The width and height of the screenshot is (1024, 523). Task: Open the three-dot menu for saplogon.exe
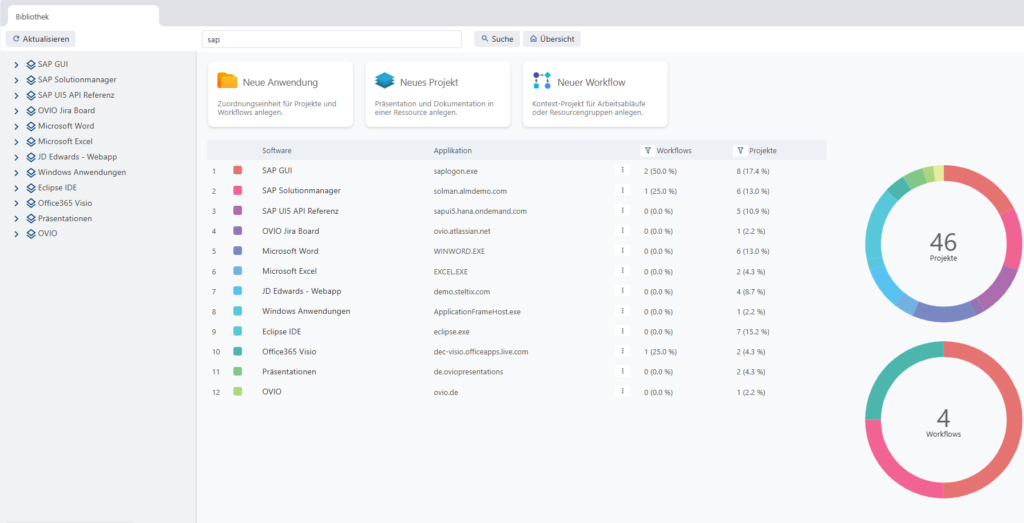[x=622, y=170]
